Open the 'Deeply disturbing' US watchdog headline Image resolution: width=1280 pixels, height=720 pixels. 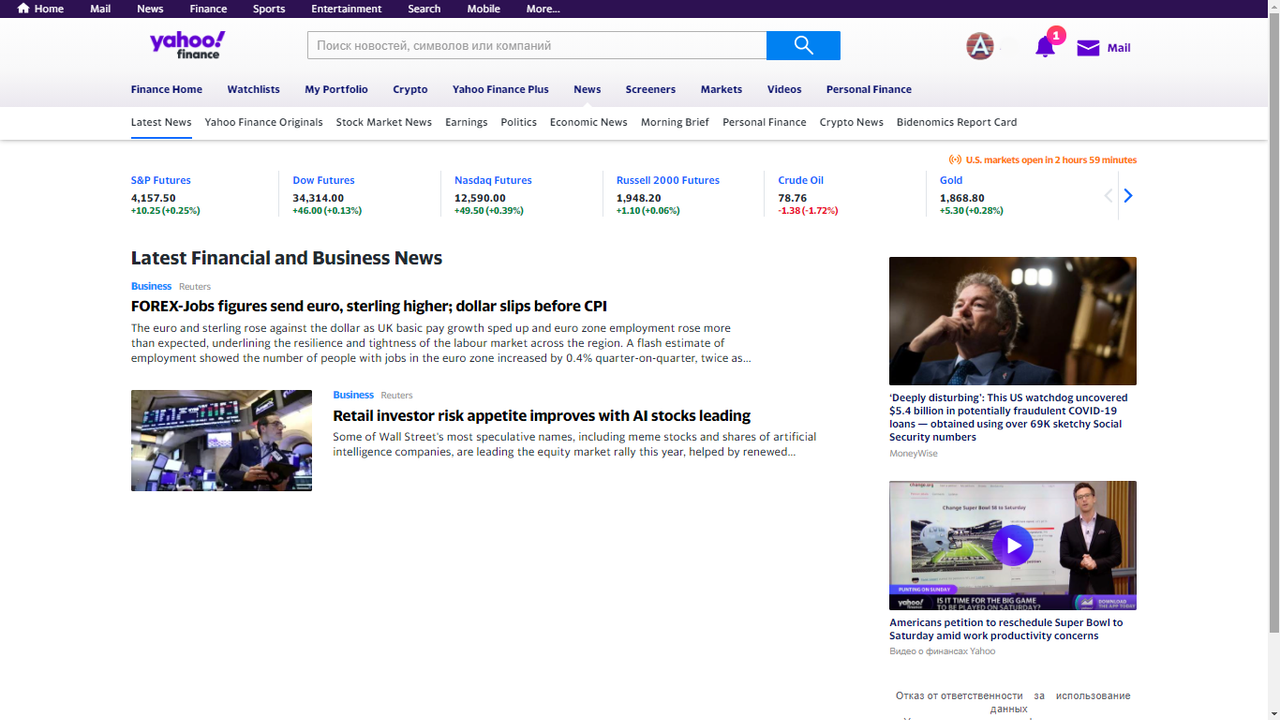click(x=1009, y=417)
